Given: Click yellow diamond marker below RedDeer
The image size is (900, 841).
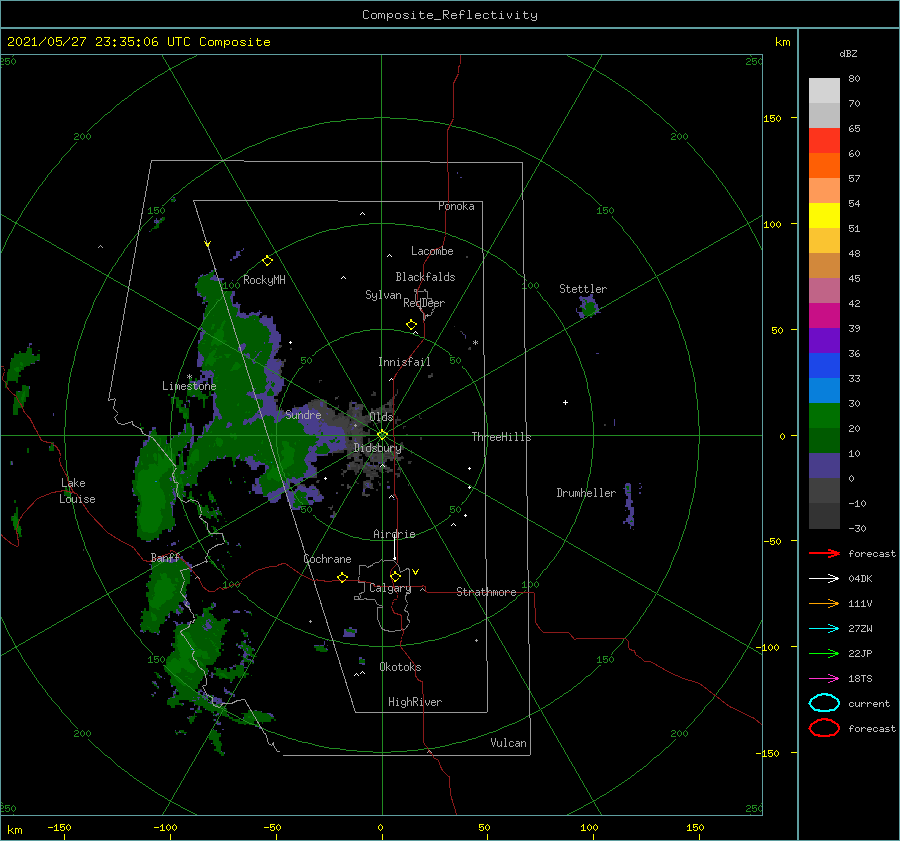Looking at the screenshot, I should coord(411,325).
